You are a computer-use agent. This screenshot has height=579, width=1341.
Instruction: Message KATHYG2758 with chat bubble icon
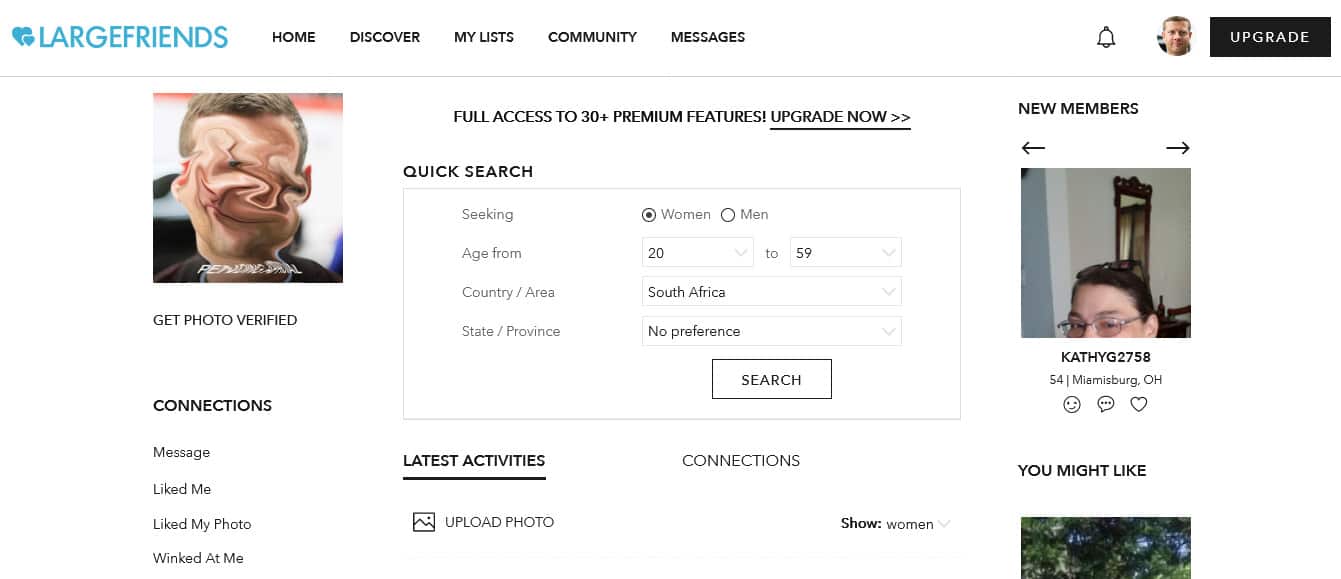point(1106,404)
